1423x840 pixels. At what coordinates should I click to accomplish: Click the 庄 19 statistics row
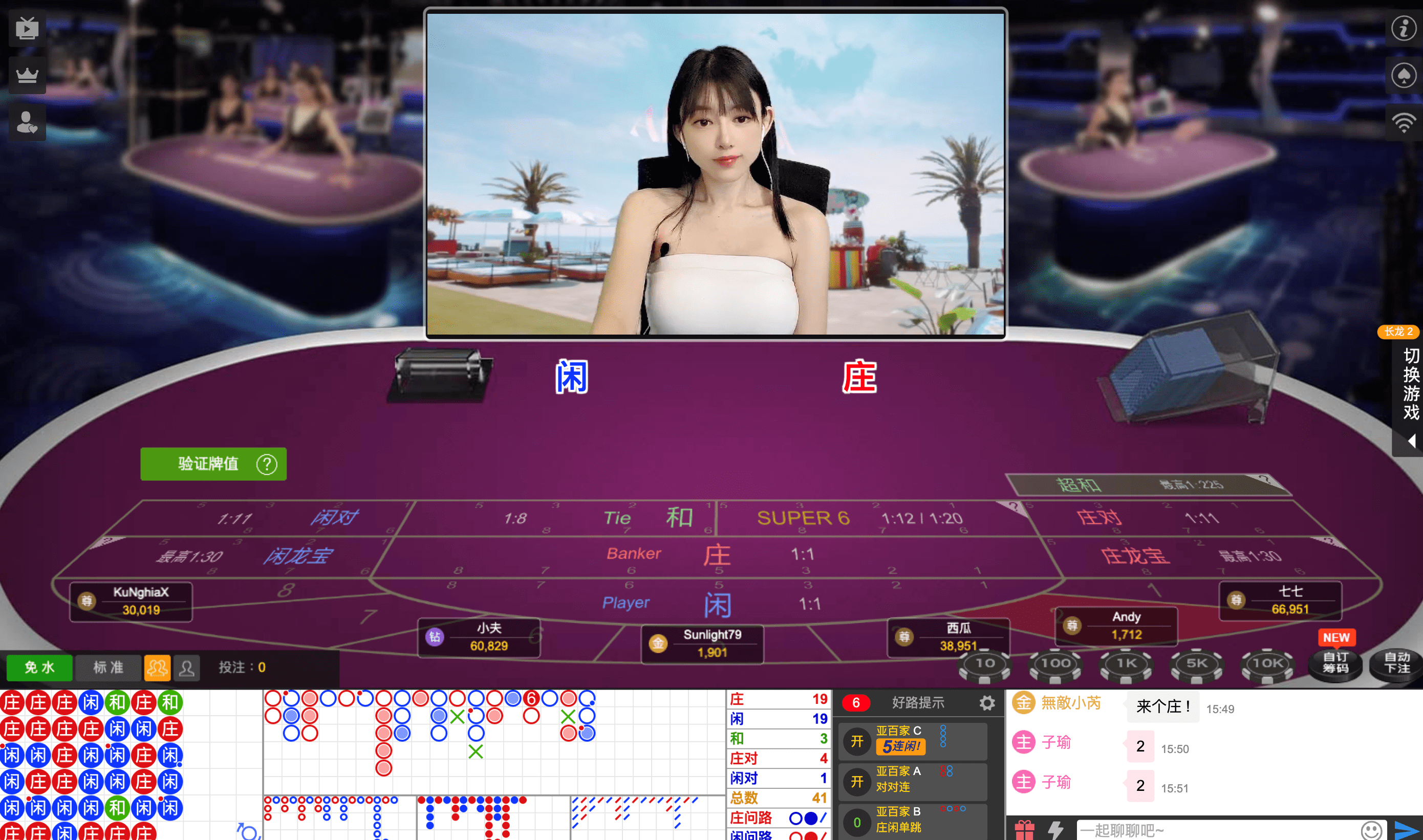[x=779, y=700]
